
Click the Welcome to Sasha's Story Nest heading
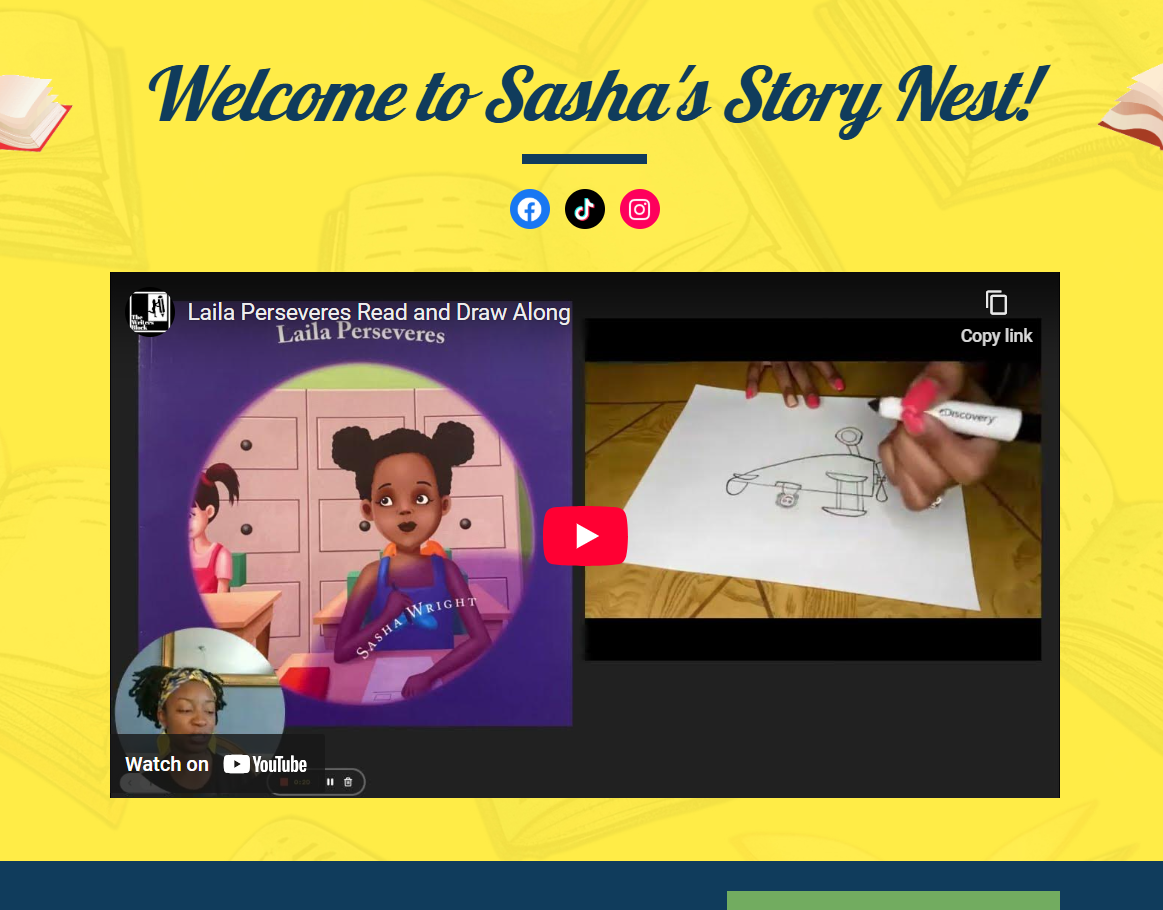(x=598, y=98)
